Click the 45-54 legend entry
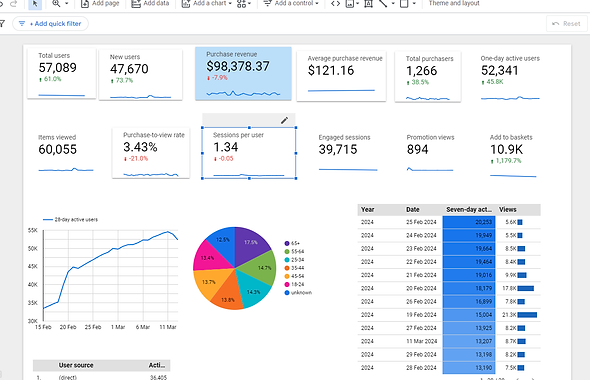This screenshot has width=590, height=380. (295, 277)
